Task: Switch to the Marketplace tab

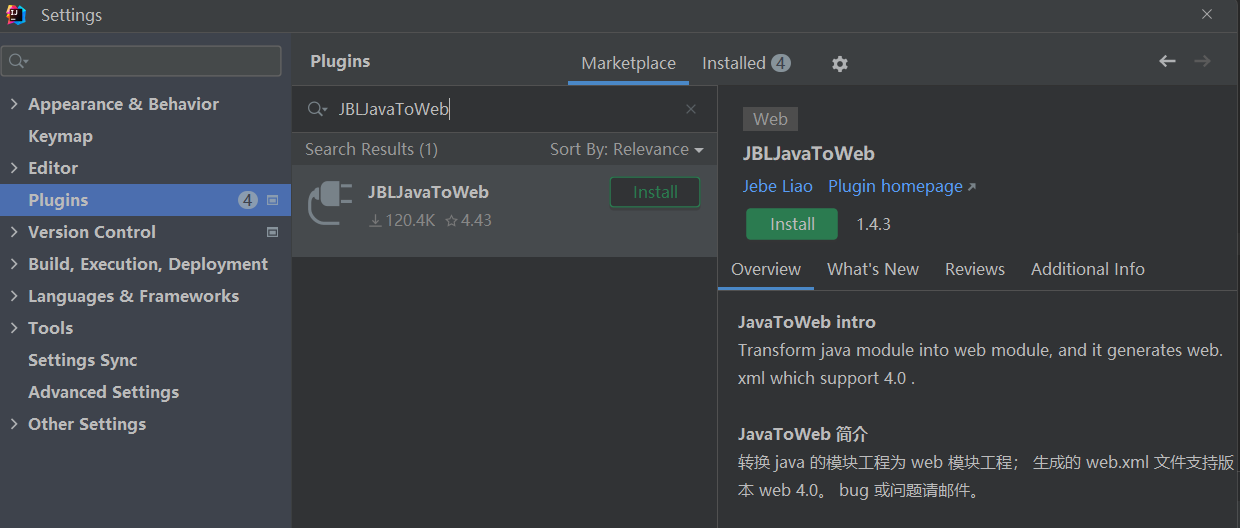Action: [x=628, y=63]
